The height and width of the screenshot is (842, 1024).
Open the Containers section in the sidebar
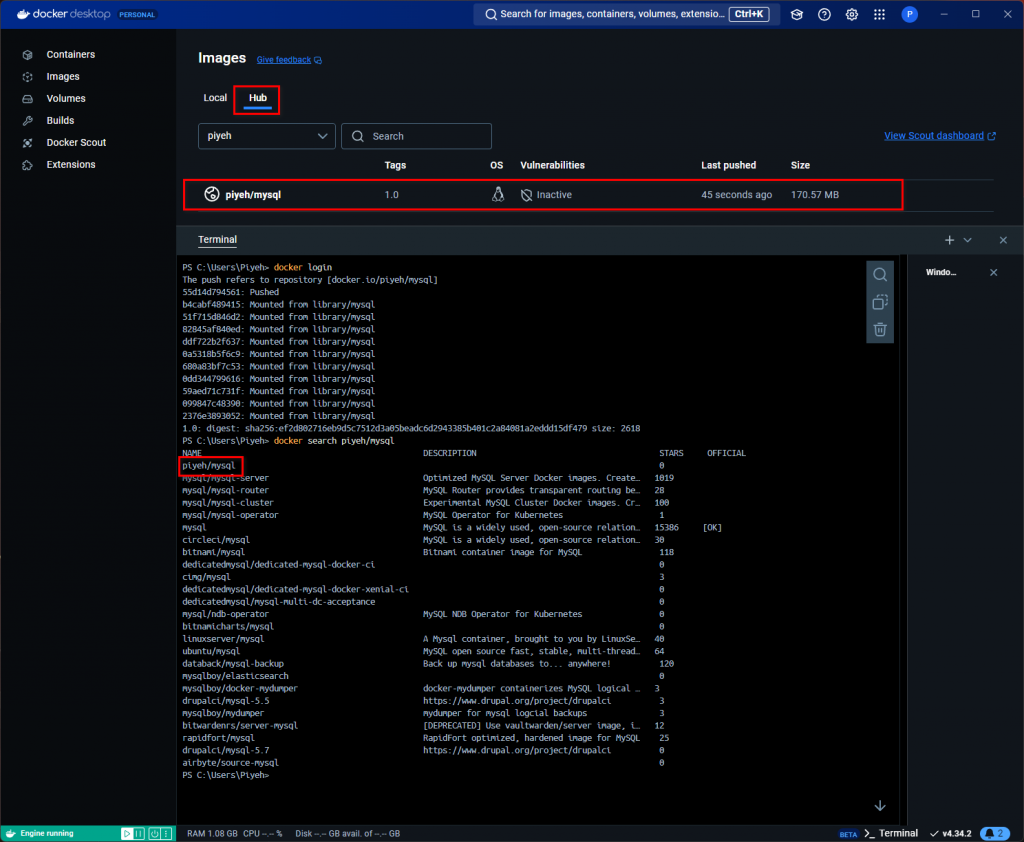coord(71,54)
